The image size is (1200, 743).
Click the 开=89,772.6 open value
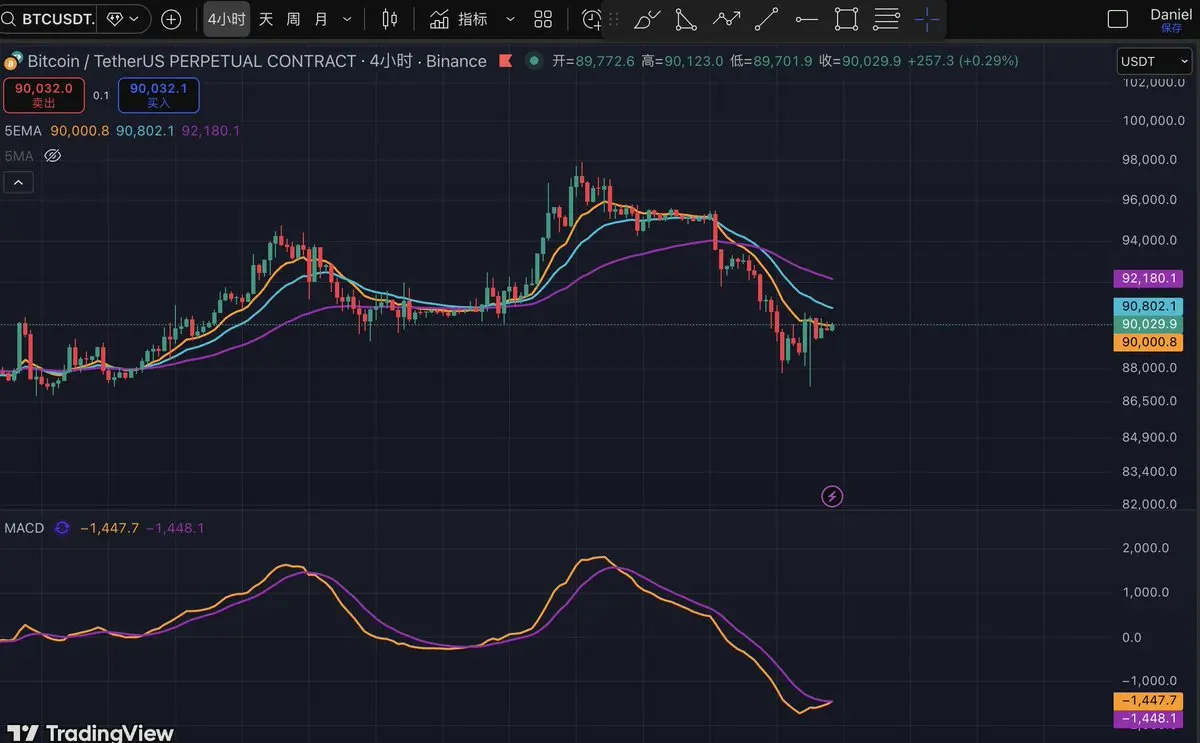click(593, 61)
